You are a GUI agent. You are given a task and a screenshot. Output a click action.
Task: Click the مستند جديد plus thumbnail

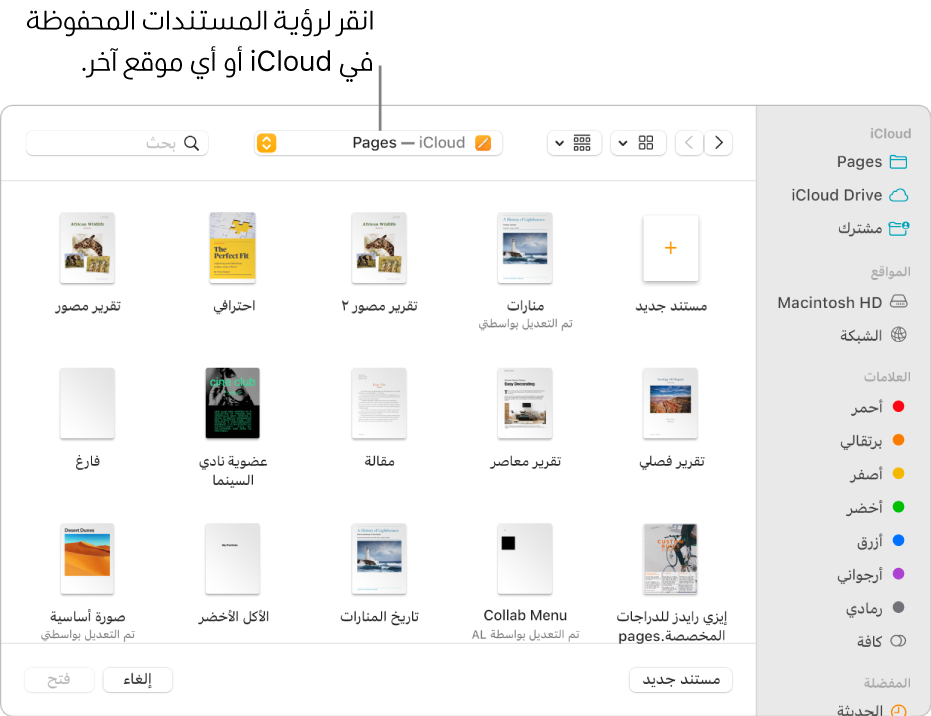coord(671,248)
